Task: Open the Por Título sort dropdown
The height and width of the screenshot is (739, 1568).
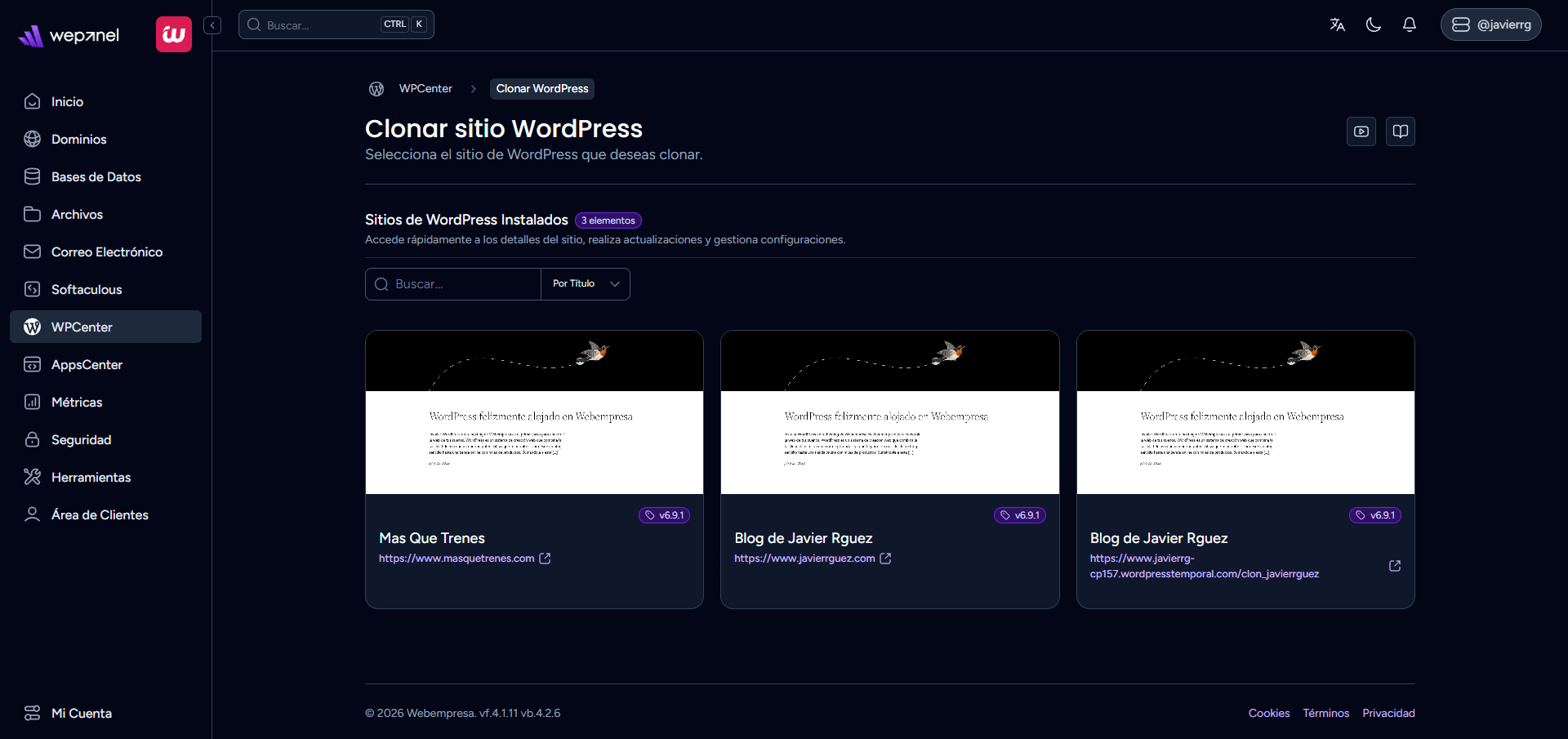Action: [x=586, y=284]
